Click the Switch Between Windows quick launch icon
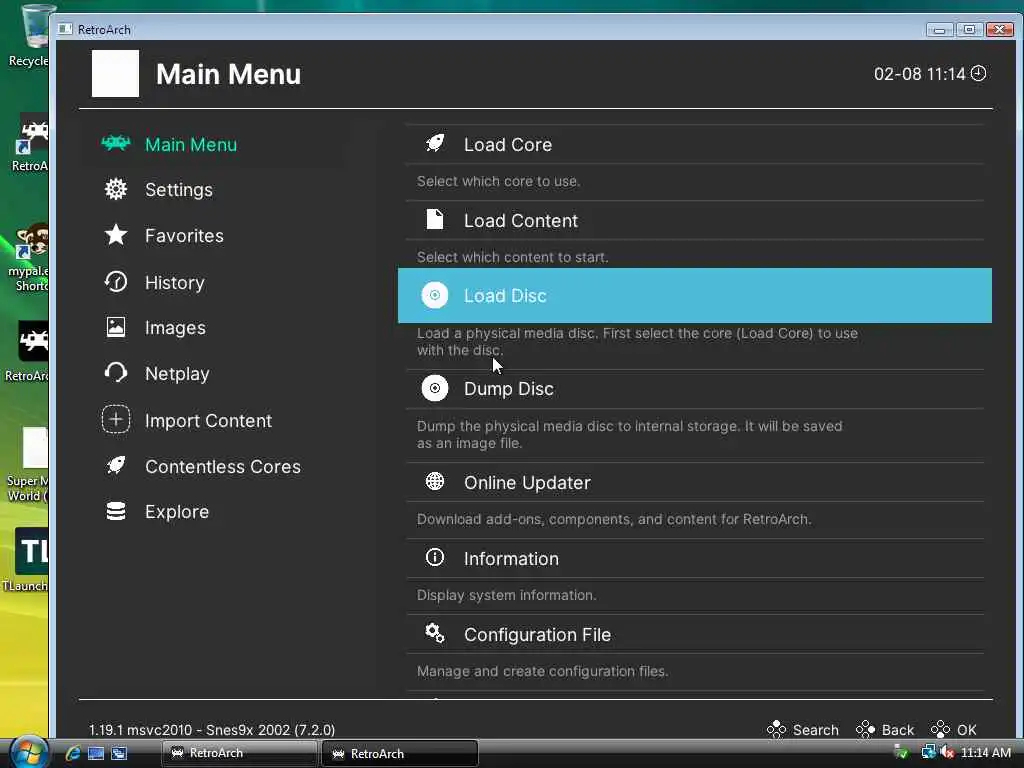 [x=119, y=753]
